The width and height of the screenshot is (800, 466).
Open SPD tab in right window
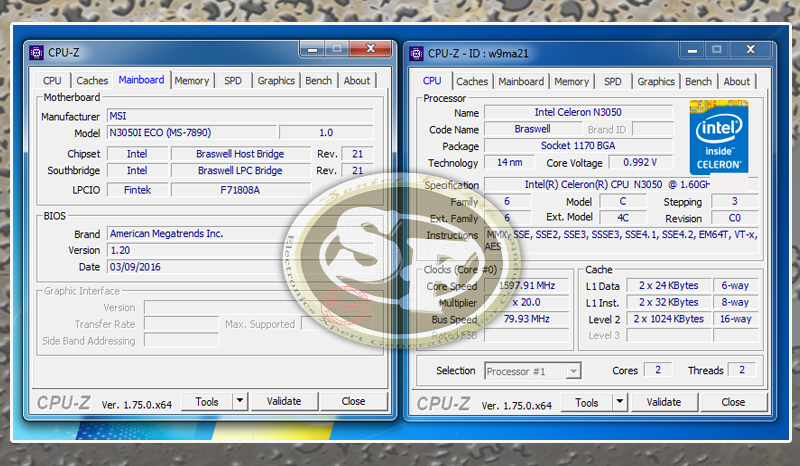613,82
